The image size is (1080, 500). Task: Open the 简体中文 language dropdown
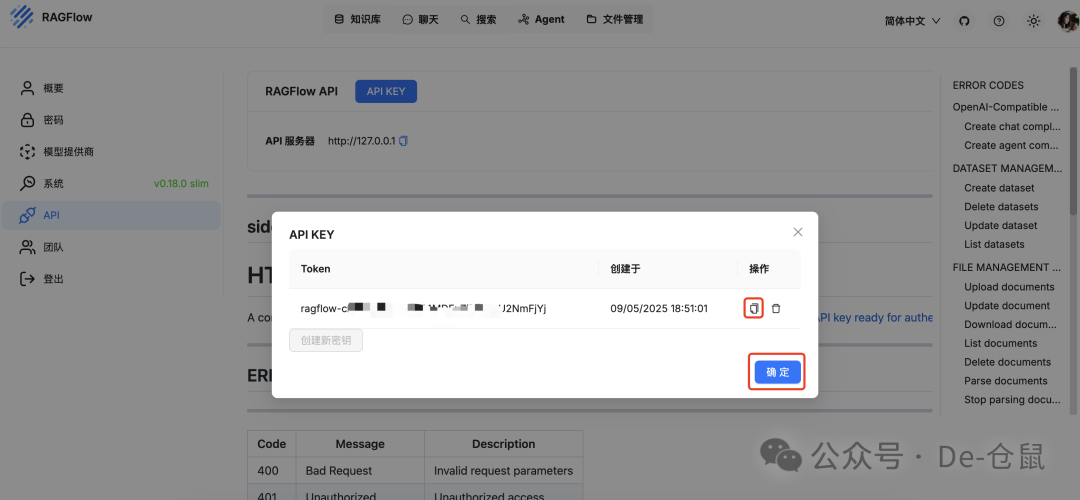click(x=912, y=21)
